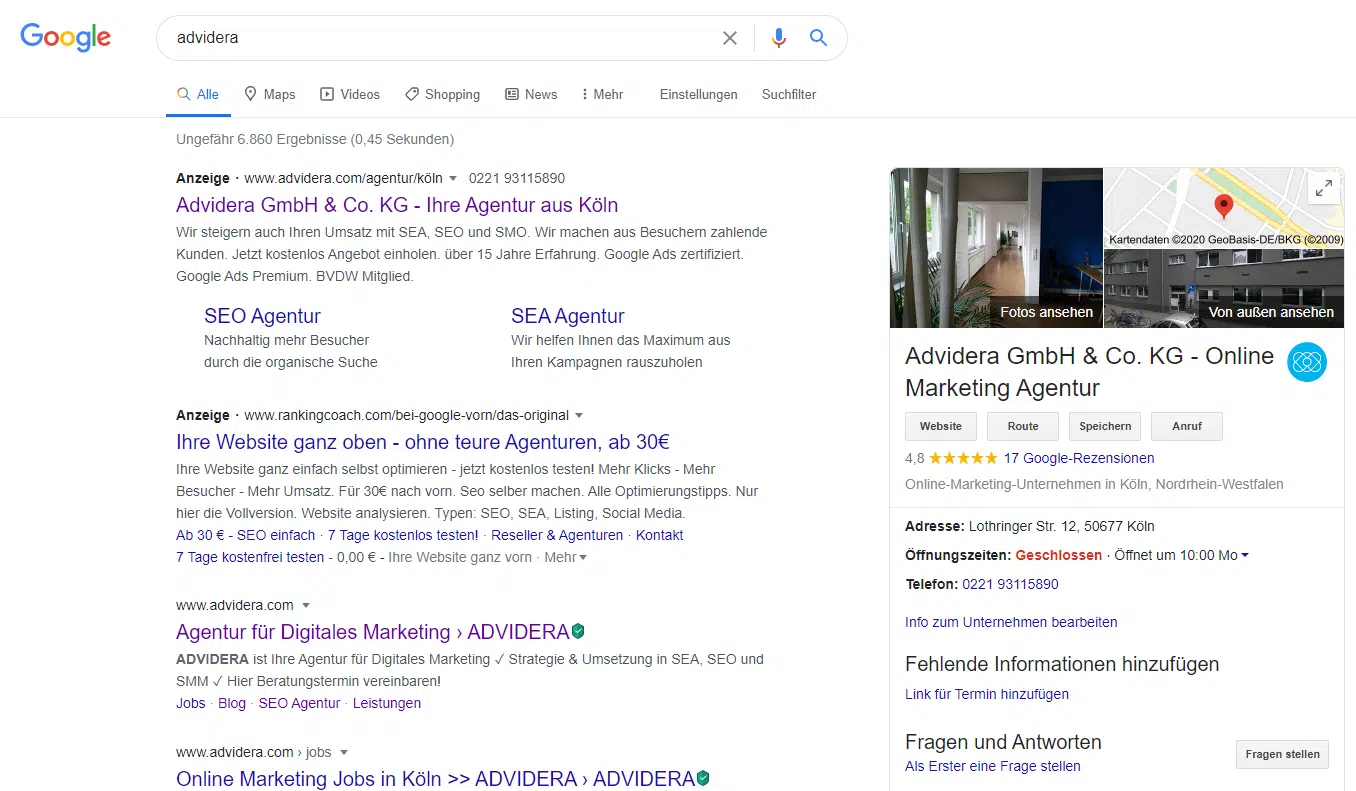Open ad title Advidera GmbH & Co. KG - Ihre Agentur aus Köln

pyautogui.click(x=397, y=205)
